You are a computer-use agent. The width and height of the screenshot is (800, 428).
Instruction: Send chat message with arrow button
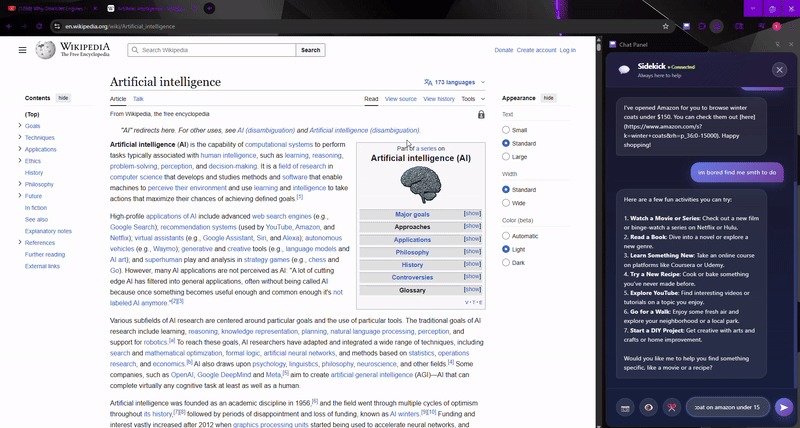pos(783,407)
